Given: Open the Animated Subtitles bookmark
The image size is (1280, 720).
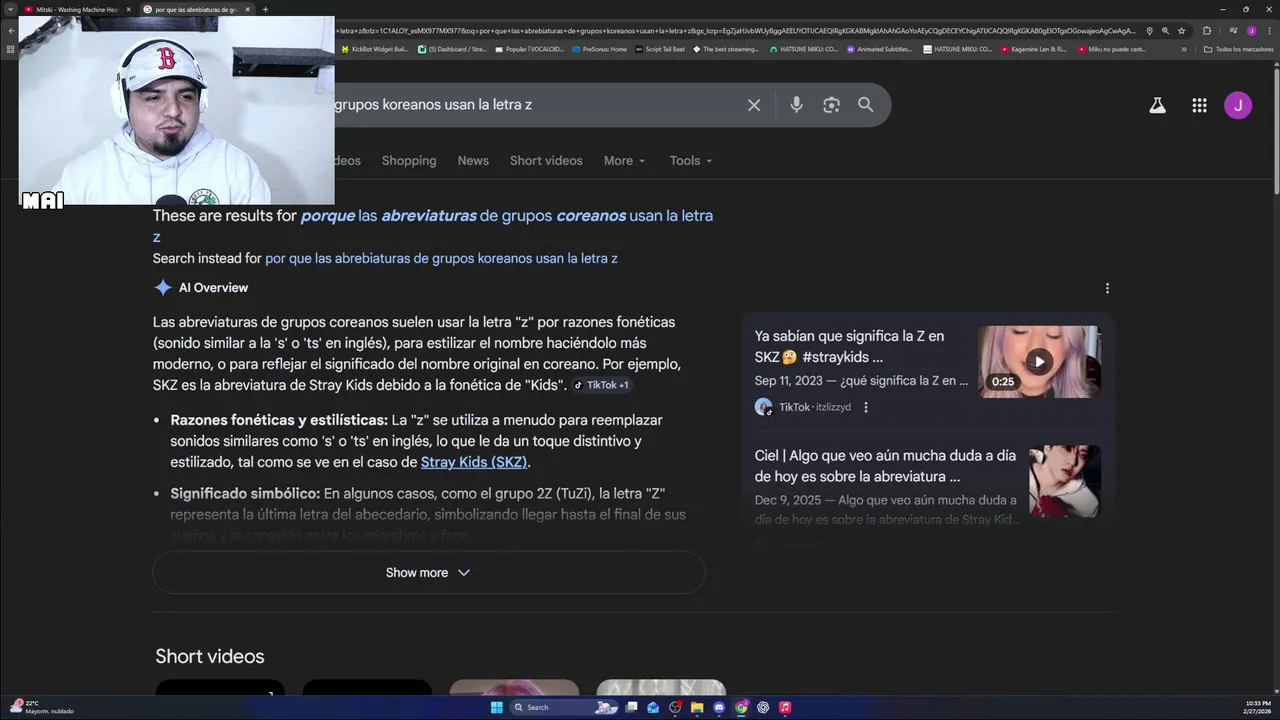Looking at the screenshot, I should (880, 49).
